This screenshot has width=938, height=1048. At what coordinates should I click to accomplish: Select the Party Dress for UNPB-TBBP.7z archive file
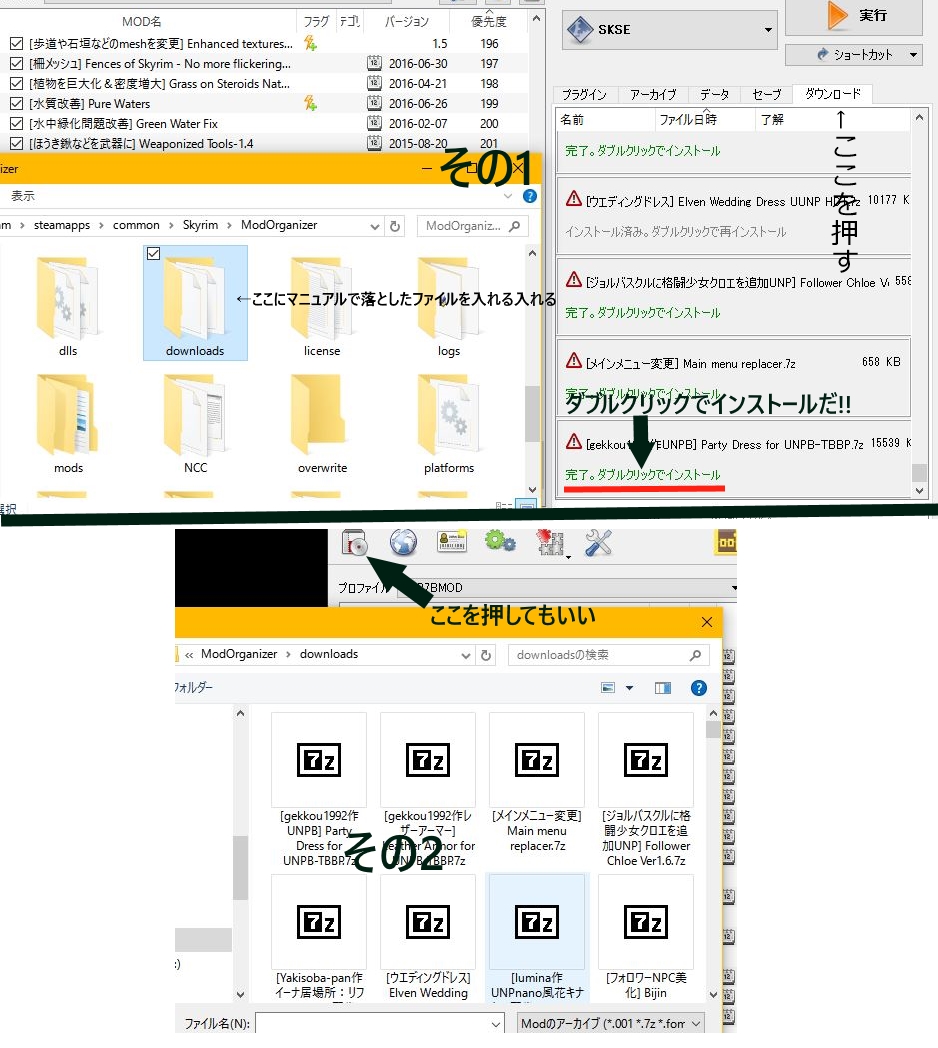(319, 791)
